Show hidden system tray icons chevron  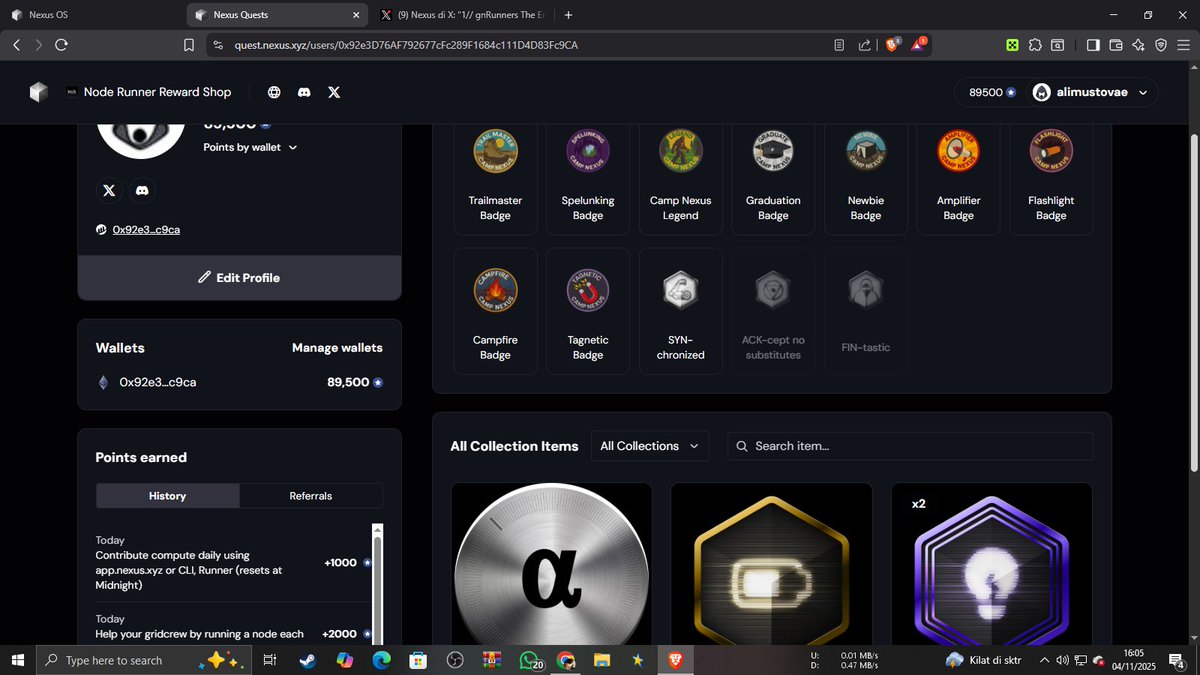click(x=1045, y=660)
